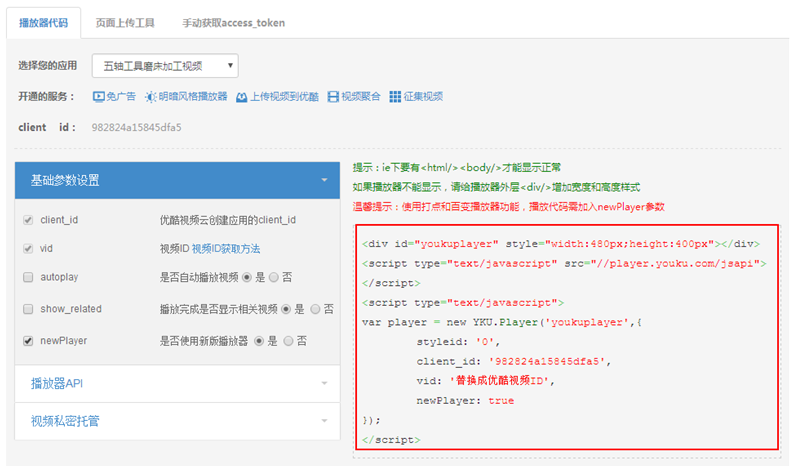
Task: Expand the 视频私密托管 section
Action: point(176,421)
